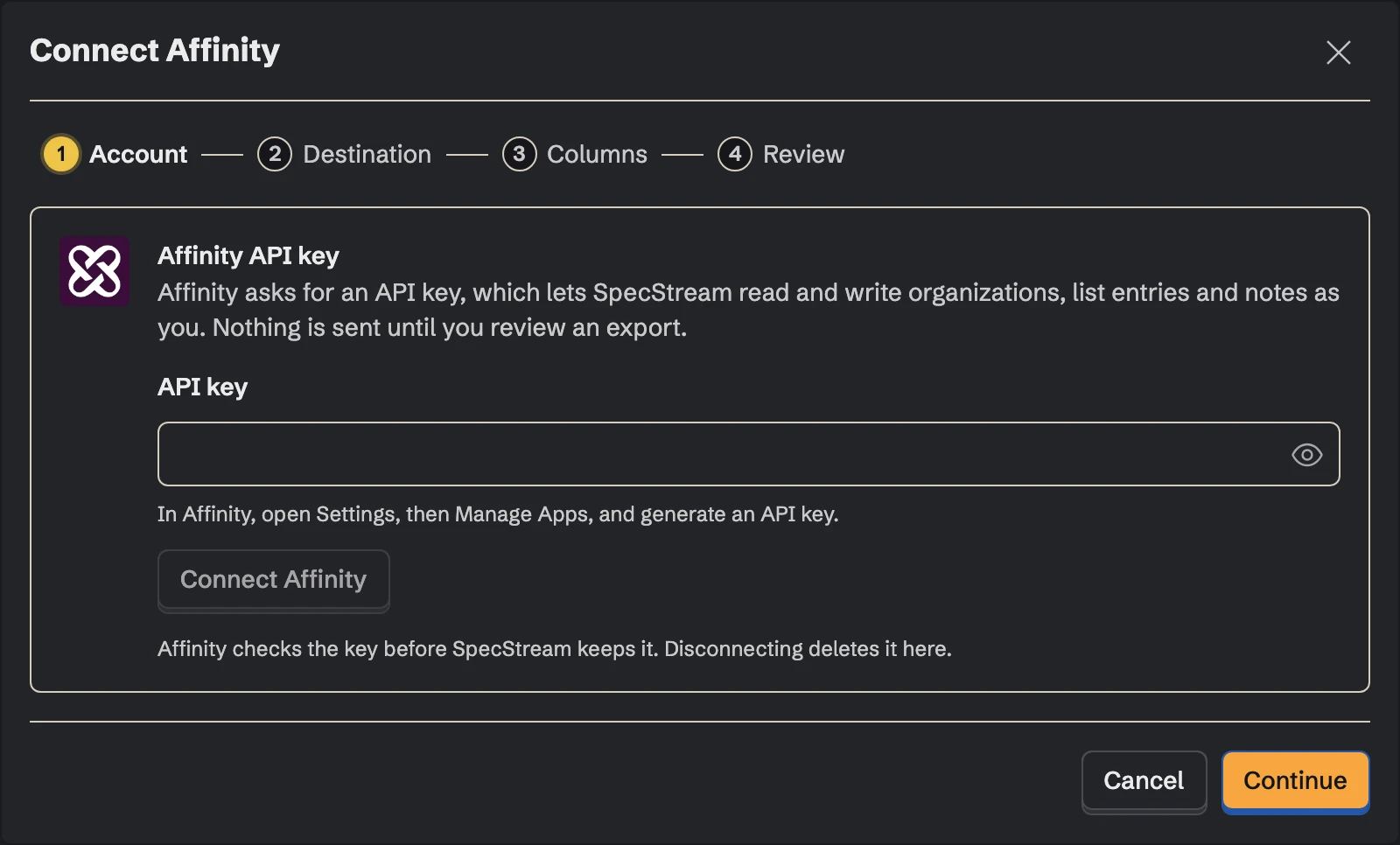Select the Account step
1400x845 pixels.
coord(115,154)
